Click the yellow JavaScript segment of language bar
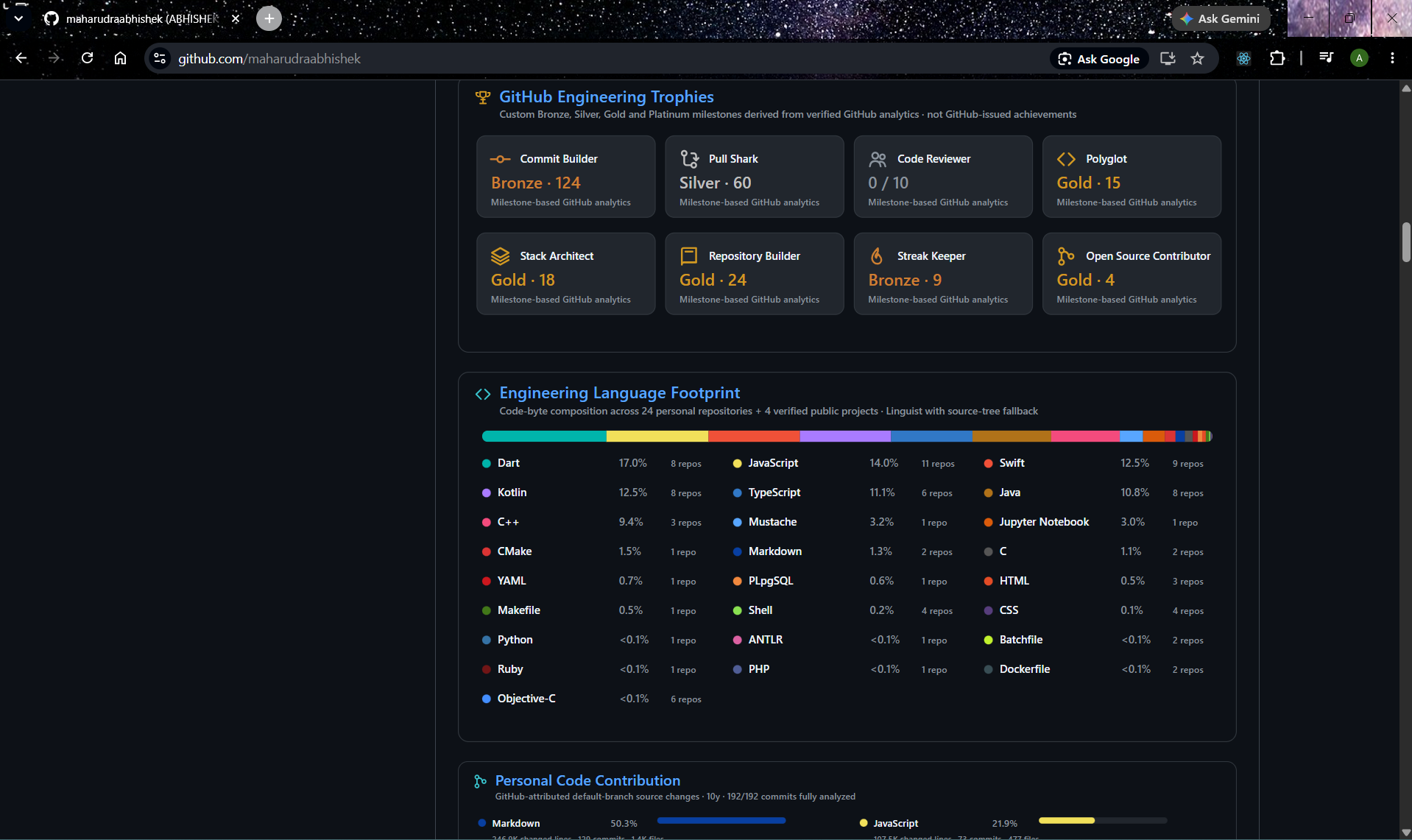Viewport: 1412px width, 840px height. [x=657, y=437]
